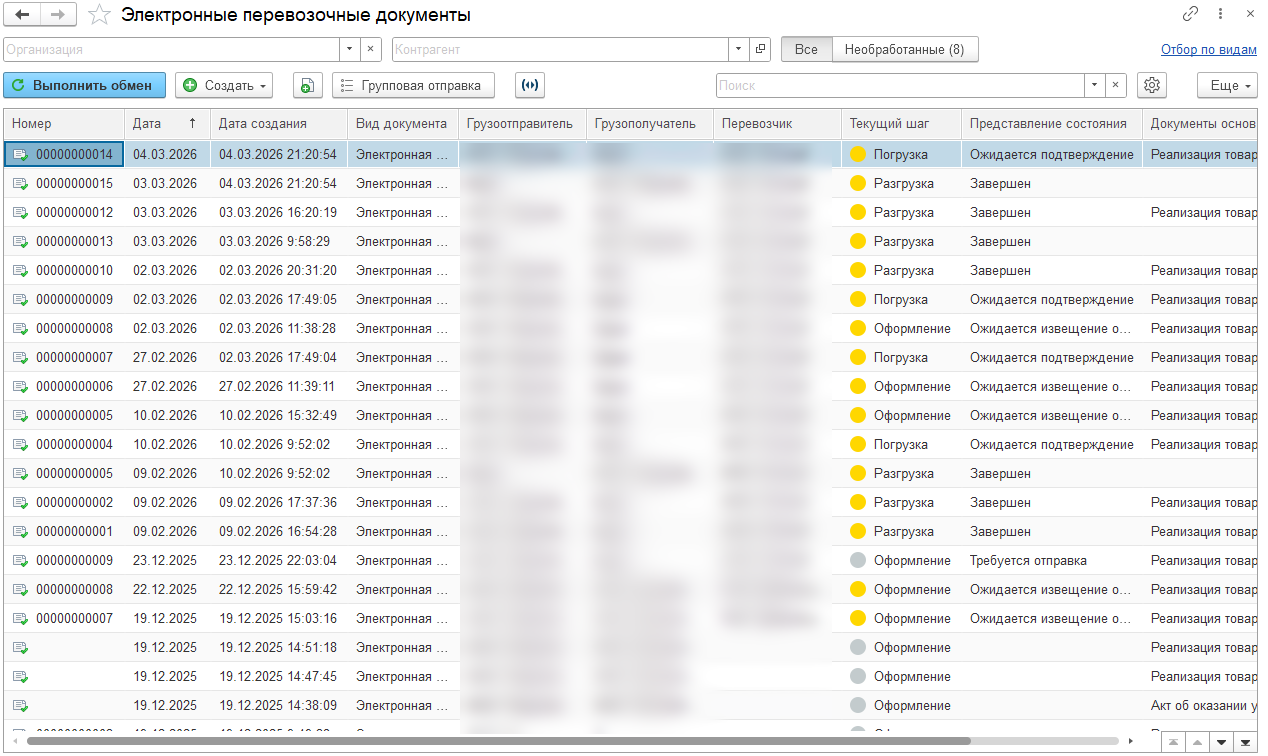Viewport: 1268px width, 756px height.
Task: Click document icon of 19.12.2025 14:51:18 row
Action: pos(20,648)
